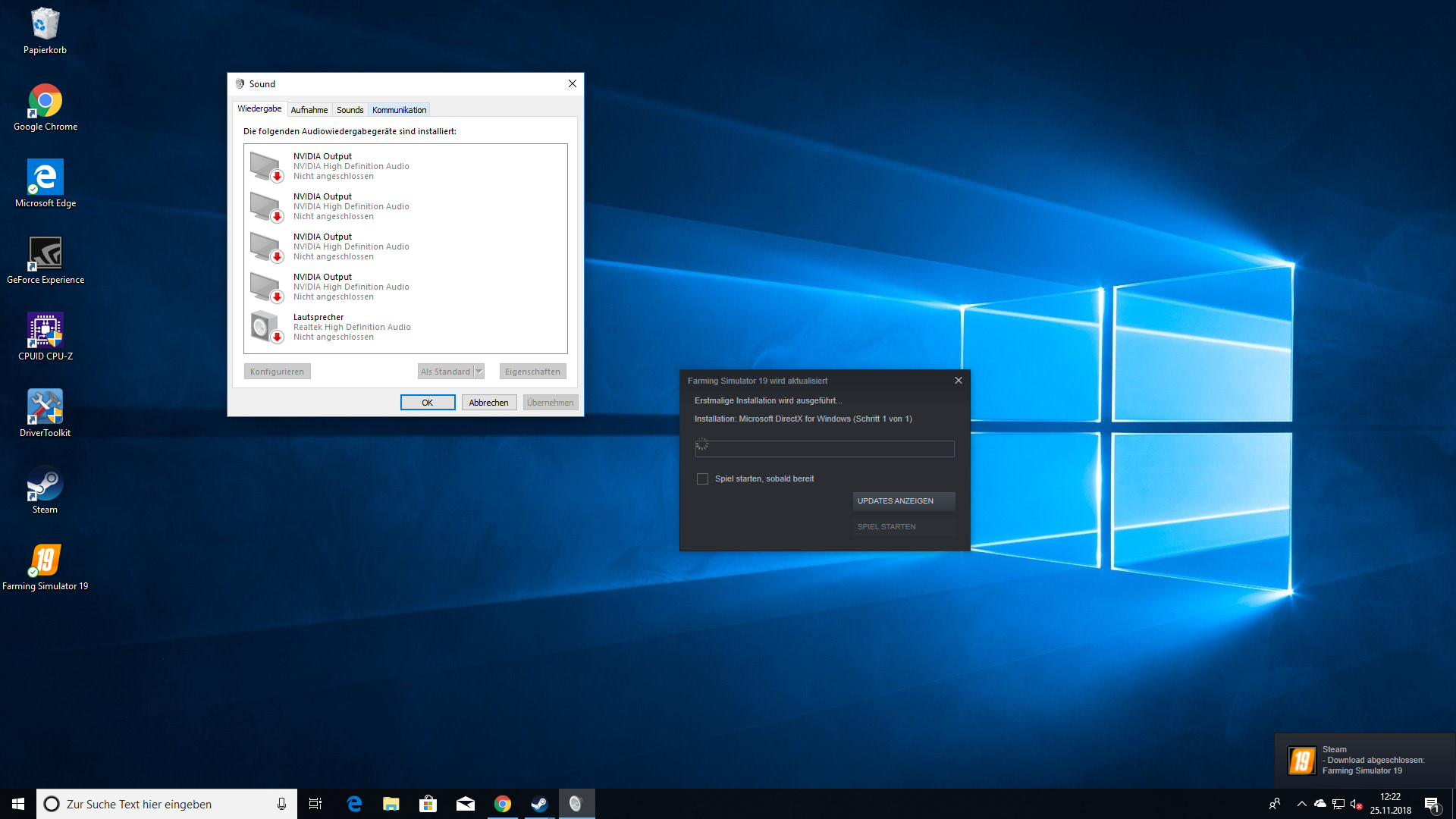Open the People icon in system tray
1456x819 pixels.
pos(1275,804)
